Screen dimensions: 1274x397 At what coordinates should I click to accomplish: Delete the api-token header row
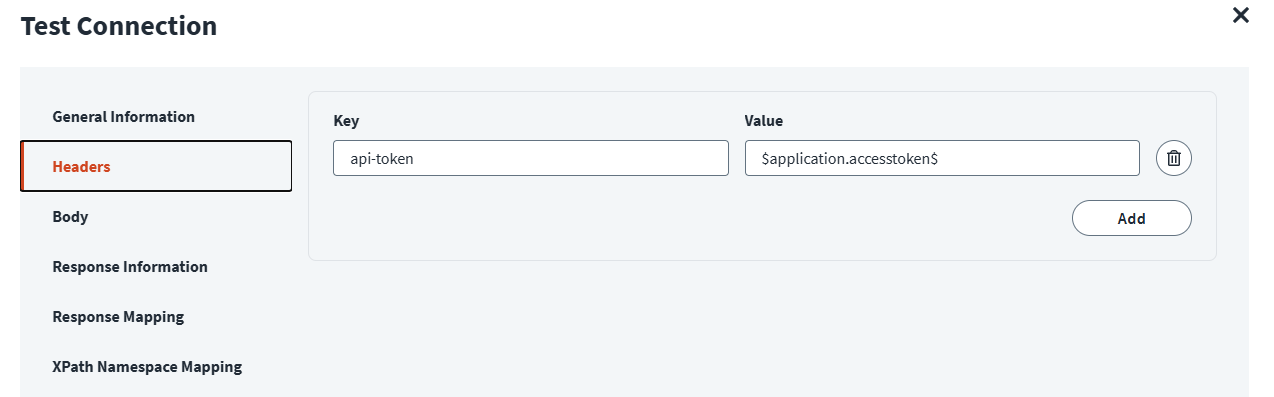1174,158
